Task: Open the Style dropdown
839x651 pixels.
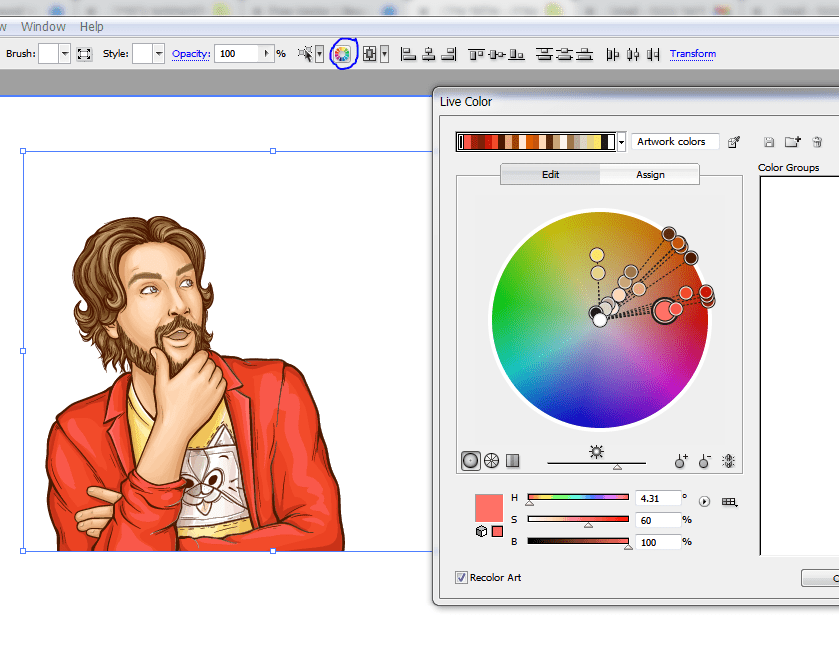Action: tap(159, 54)
